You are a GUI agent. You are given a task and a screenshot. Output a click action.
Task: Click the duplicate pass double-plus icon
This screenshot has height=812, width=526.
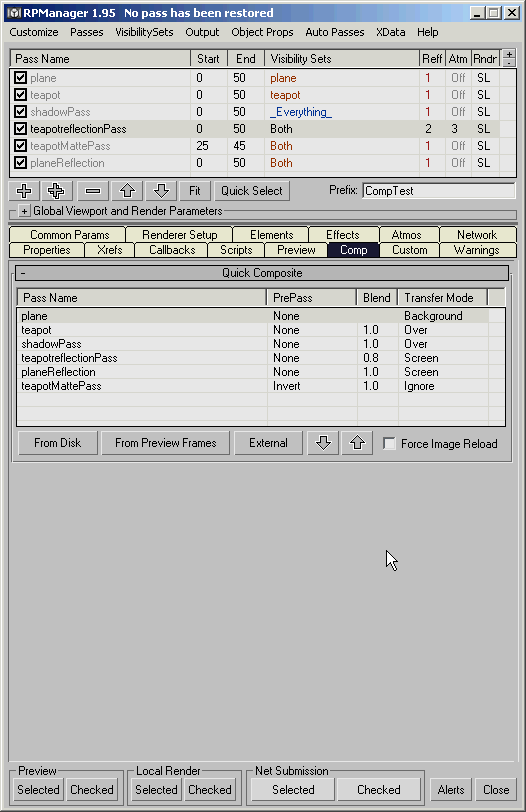pos(56,191)
